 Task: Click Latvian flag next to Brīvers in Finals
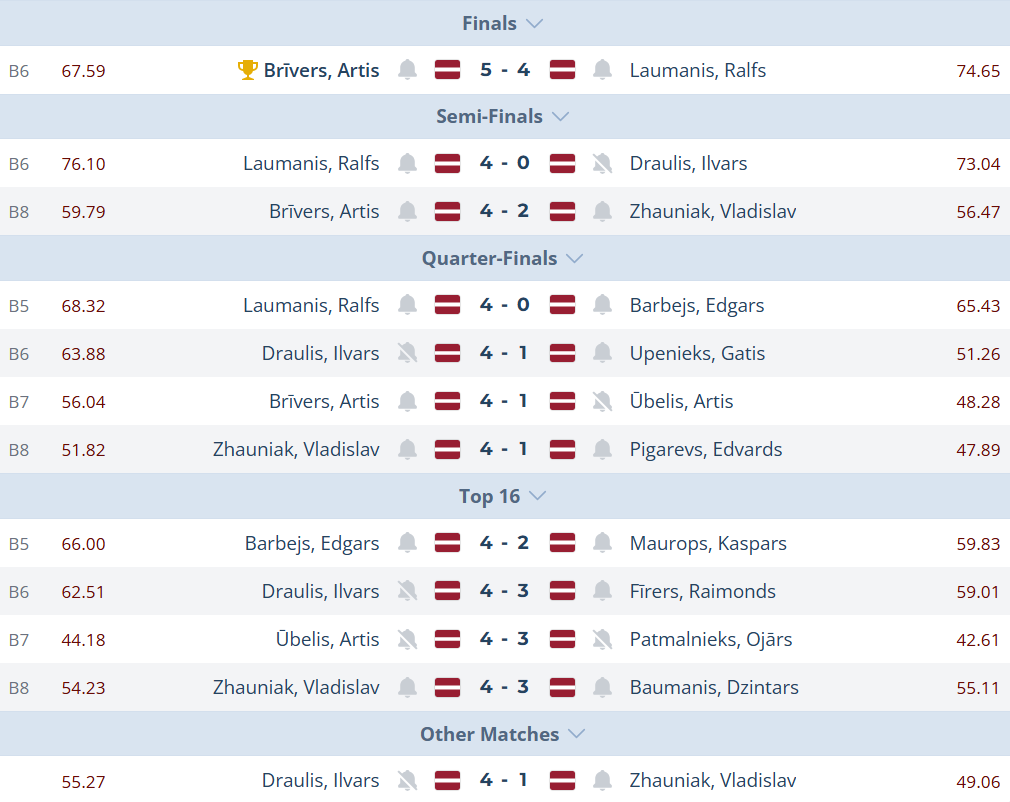point(447,70)
